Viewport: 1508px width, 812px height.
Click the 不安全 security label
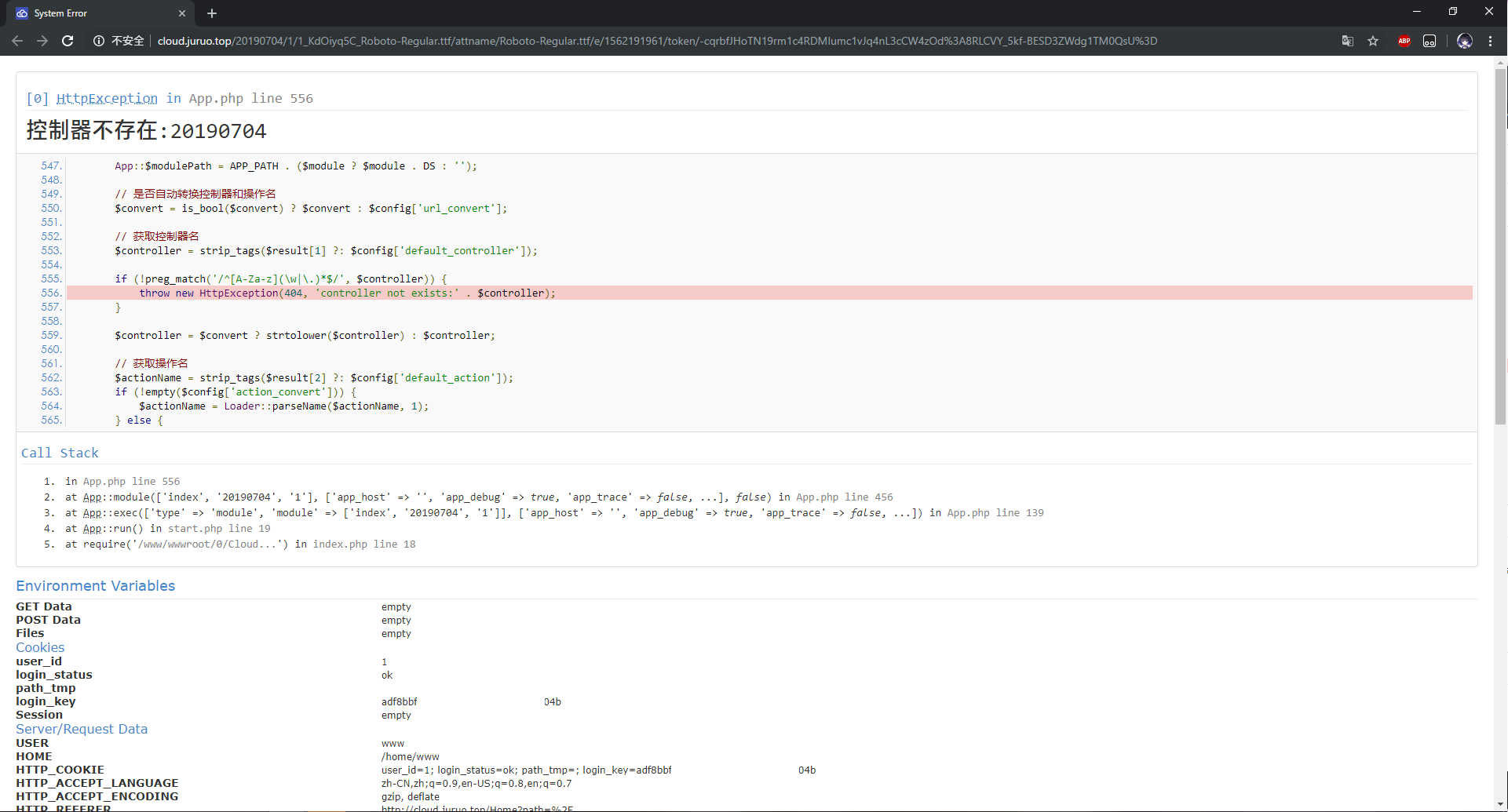pyautogui.click(x=127, y=41)
